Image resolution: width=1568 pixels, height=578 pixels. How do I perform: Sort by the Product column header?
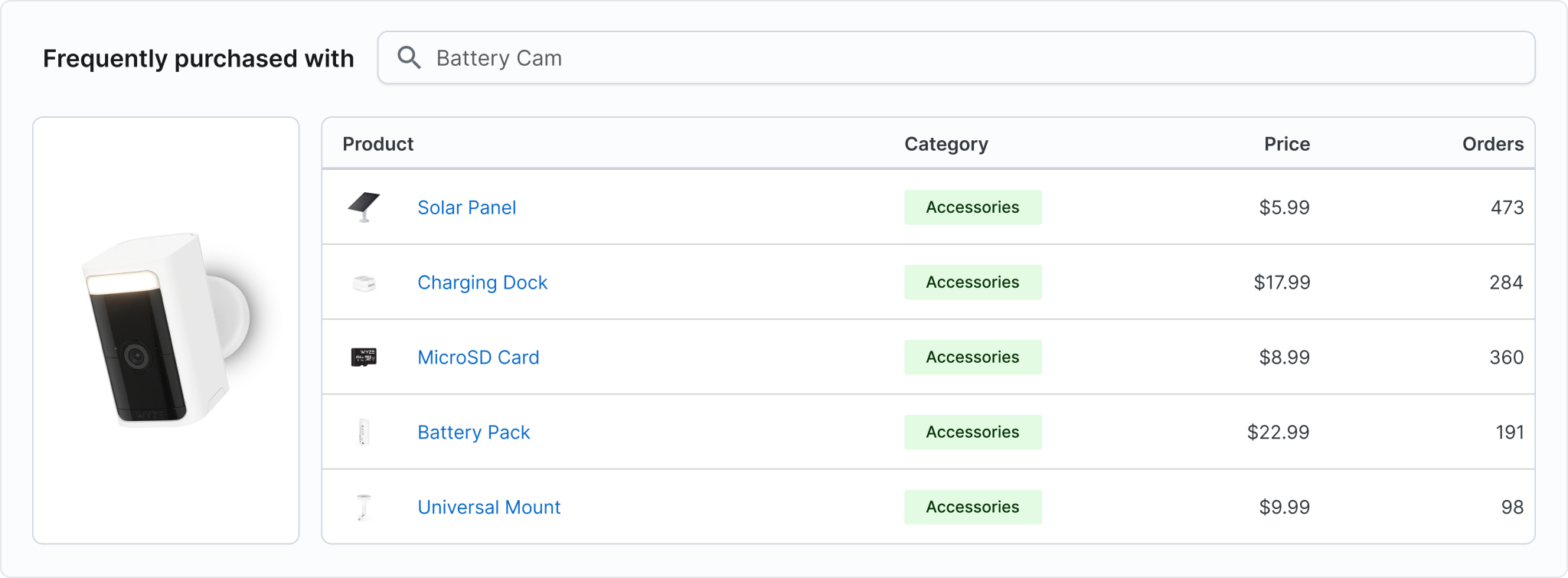tap(377, 144)
